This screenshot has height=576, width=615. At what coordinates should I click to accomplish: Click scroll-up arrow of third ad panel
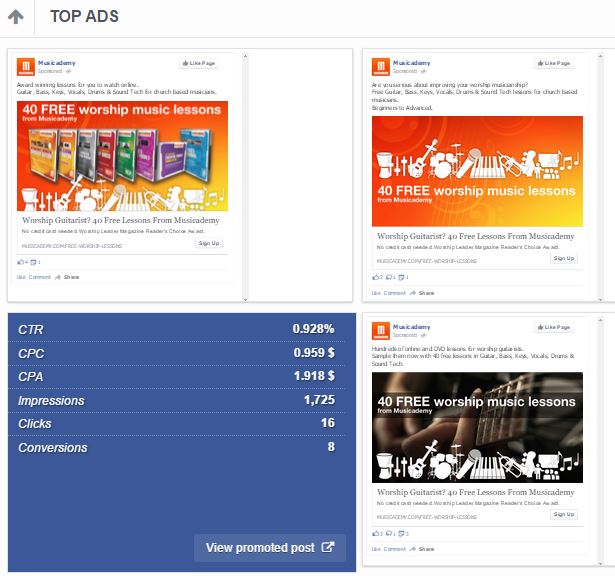tap(600, 320)
